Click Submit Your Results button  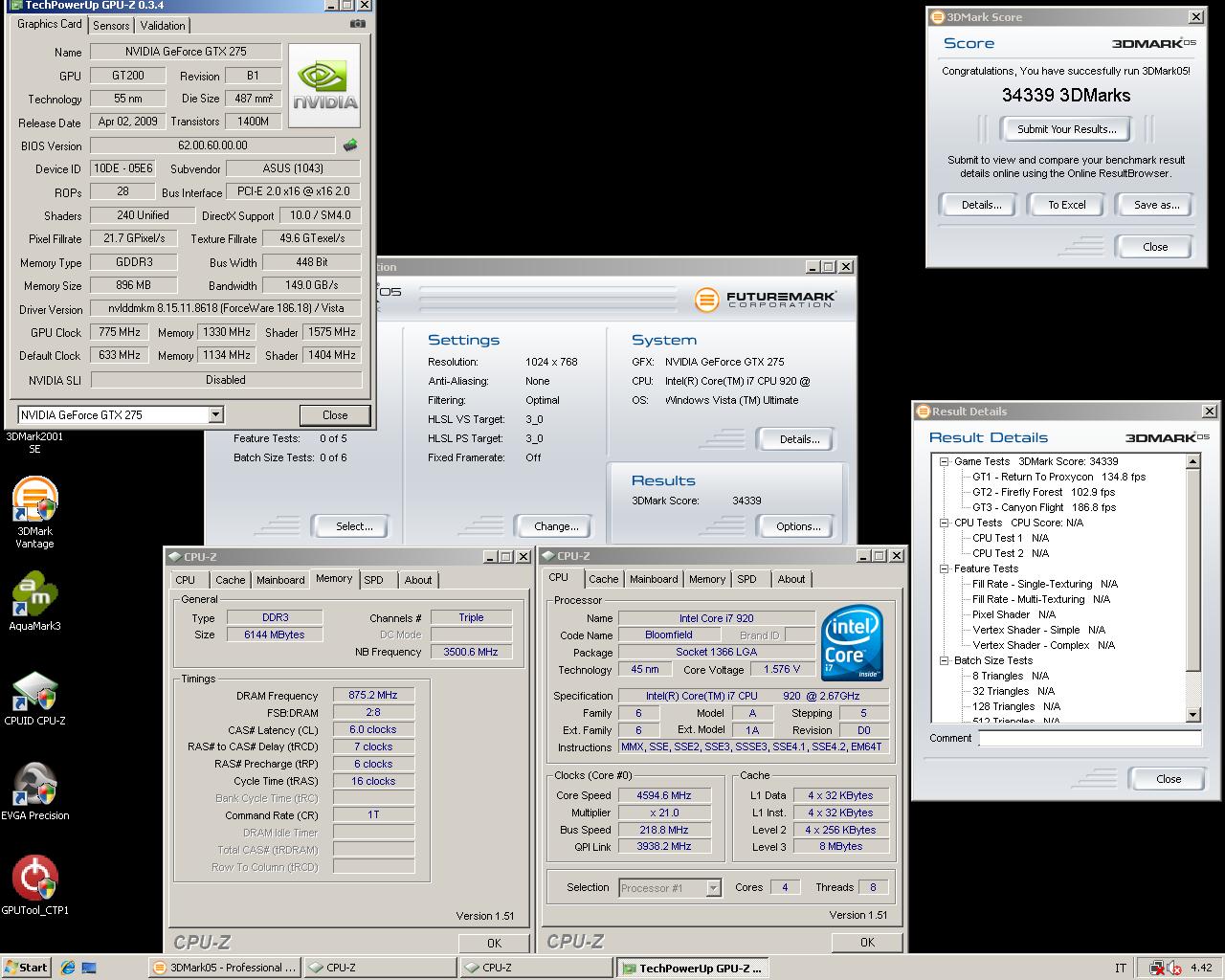click(1066, 129)
